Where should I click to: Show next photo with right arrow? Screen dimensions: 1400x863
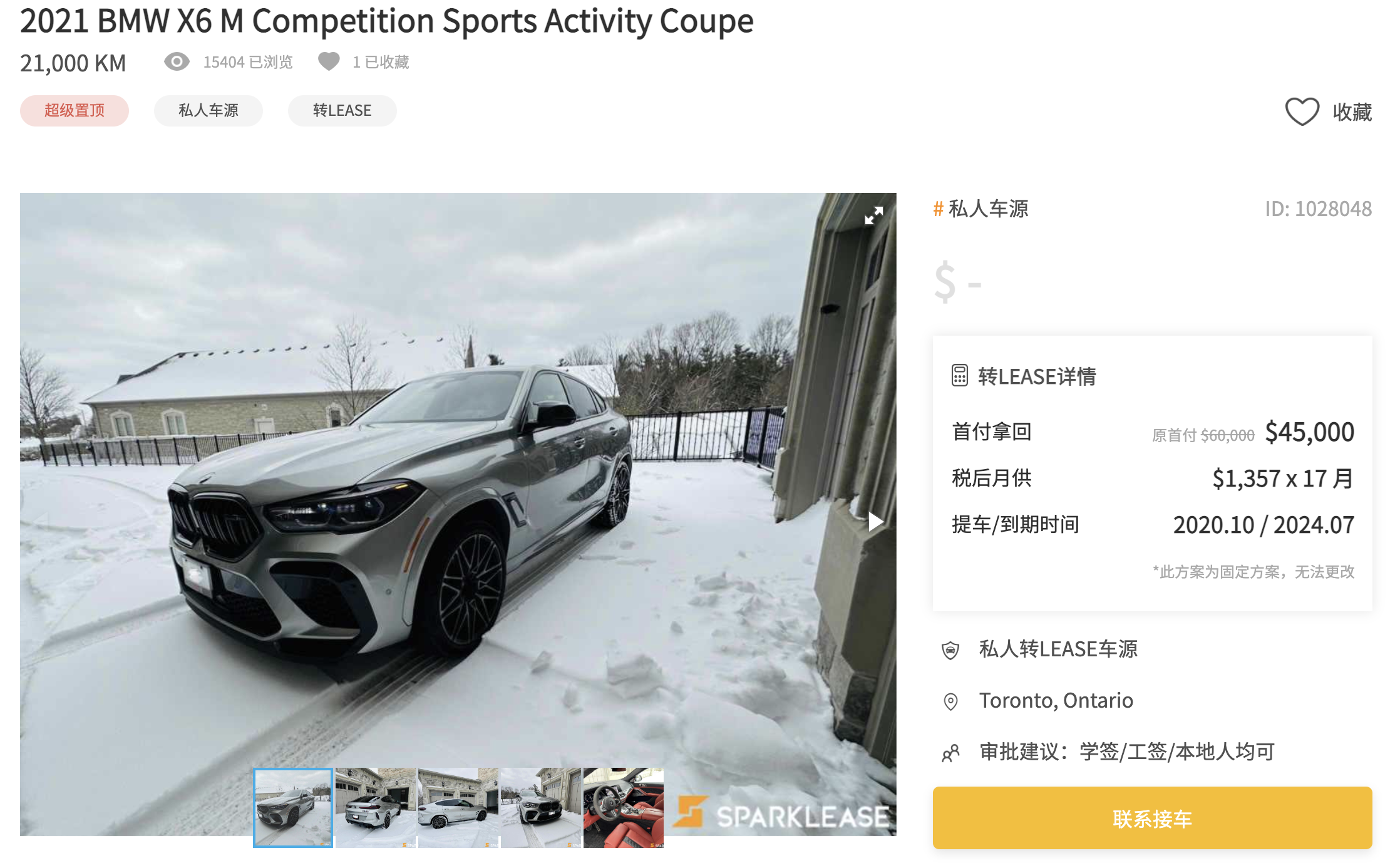tap(875, 521)
